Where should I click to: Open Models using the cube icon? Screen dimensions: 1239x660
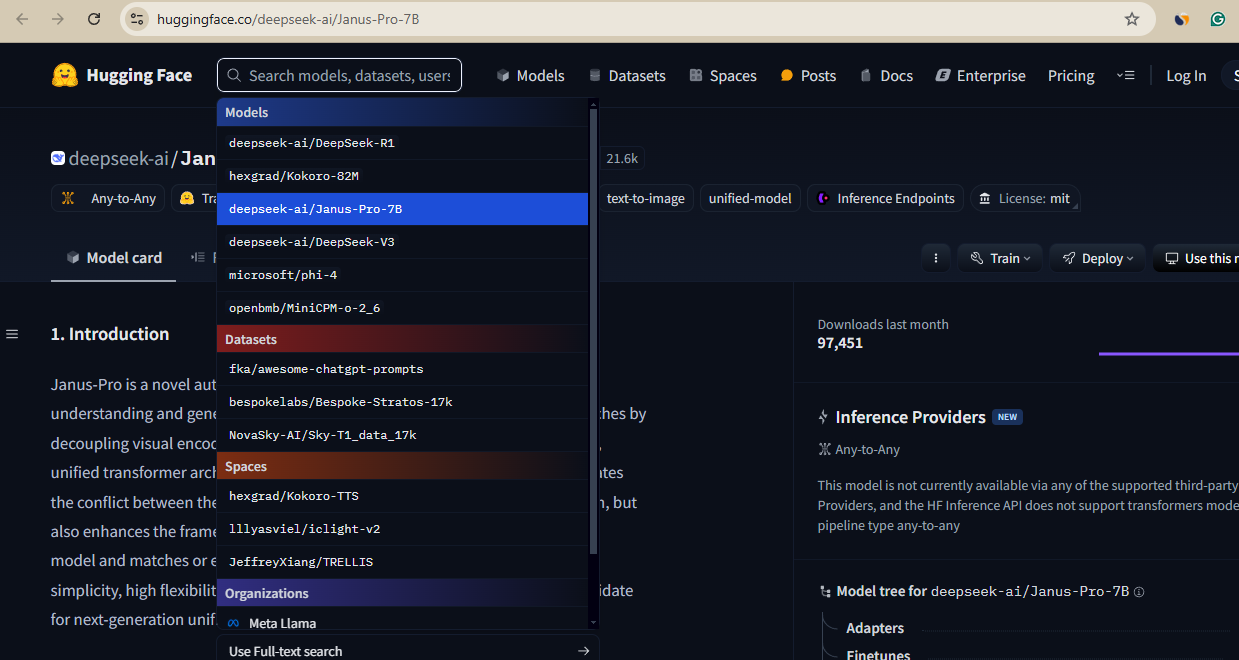coord(501,75)
